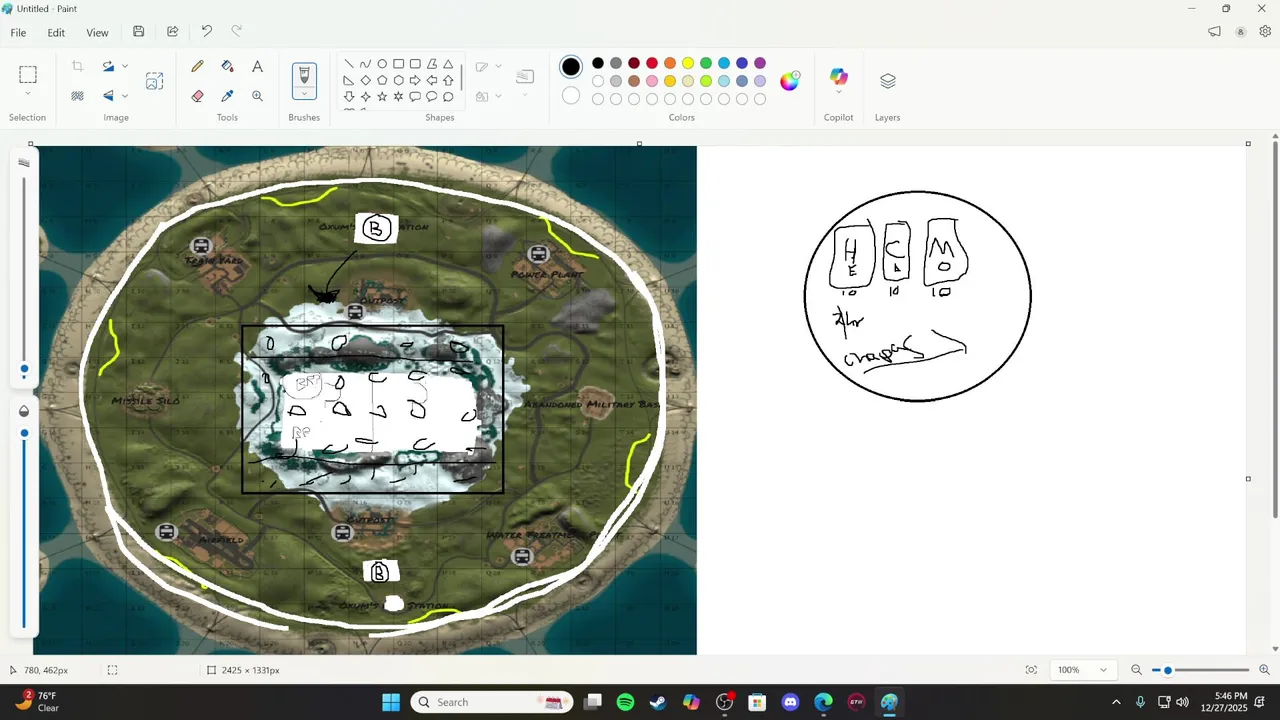The height and width of the screenshot is (720, 1280).
Task: Choose the Right arrow shape
Action: pos(415,80)
